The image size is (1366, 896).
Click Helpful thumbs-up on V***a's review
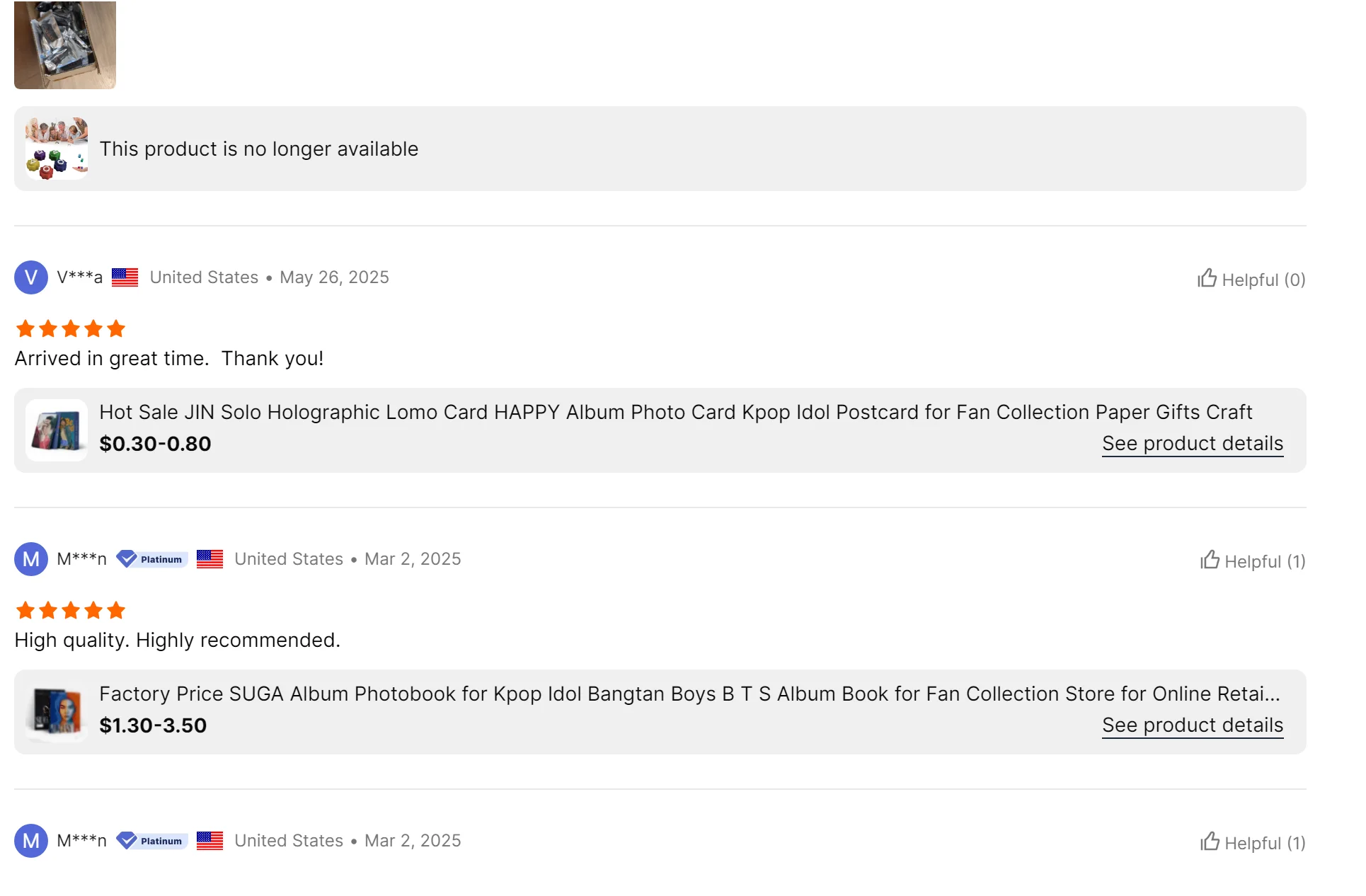coord(1251,280)
